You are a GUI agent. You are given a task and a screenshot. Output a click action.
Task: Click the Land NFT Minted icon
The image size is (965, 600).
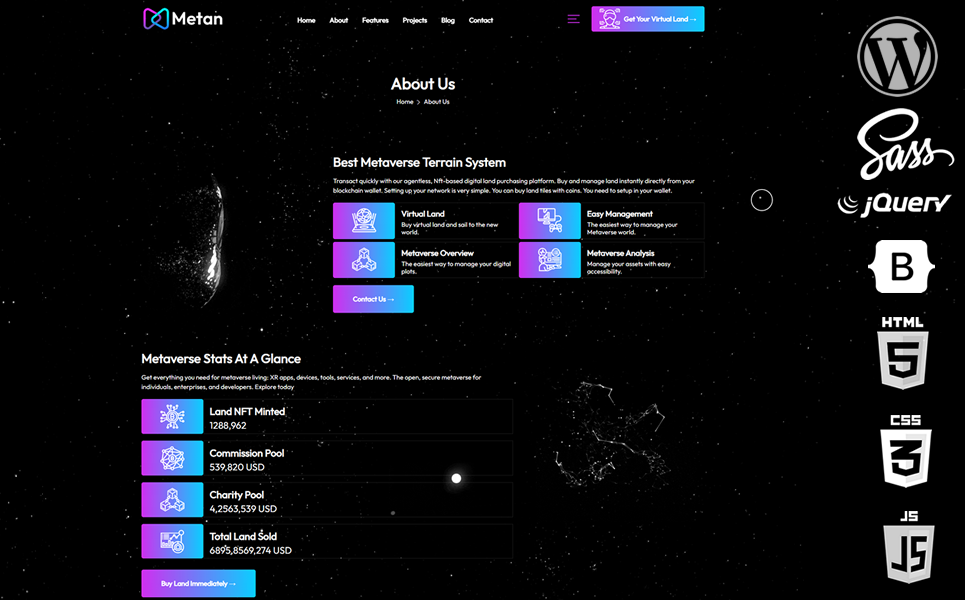pos(172,417)
